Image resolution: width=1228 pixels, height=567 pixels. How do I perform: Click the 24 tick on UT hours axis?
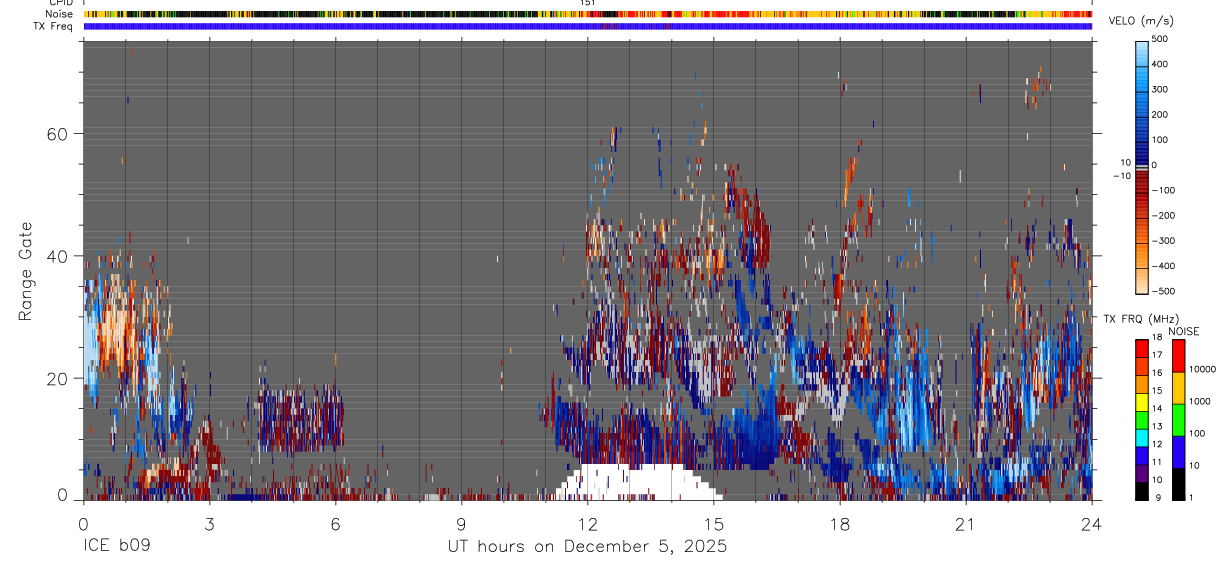coord(1092,524)
